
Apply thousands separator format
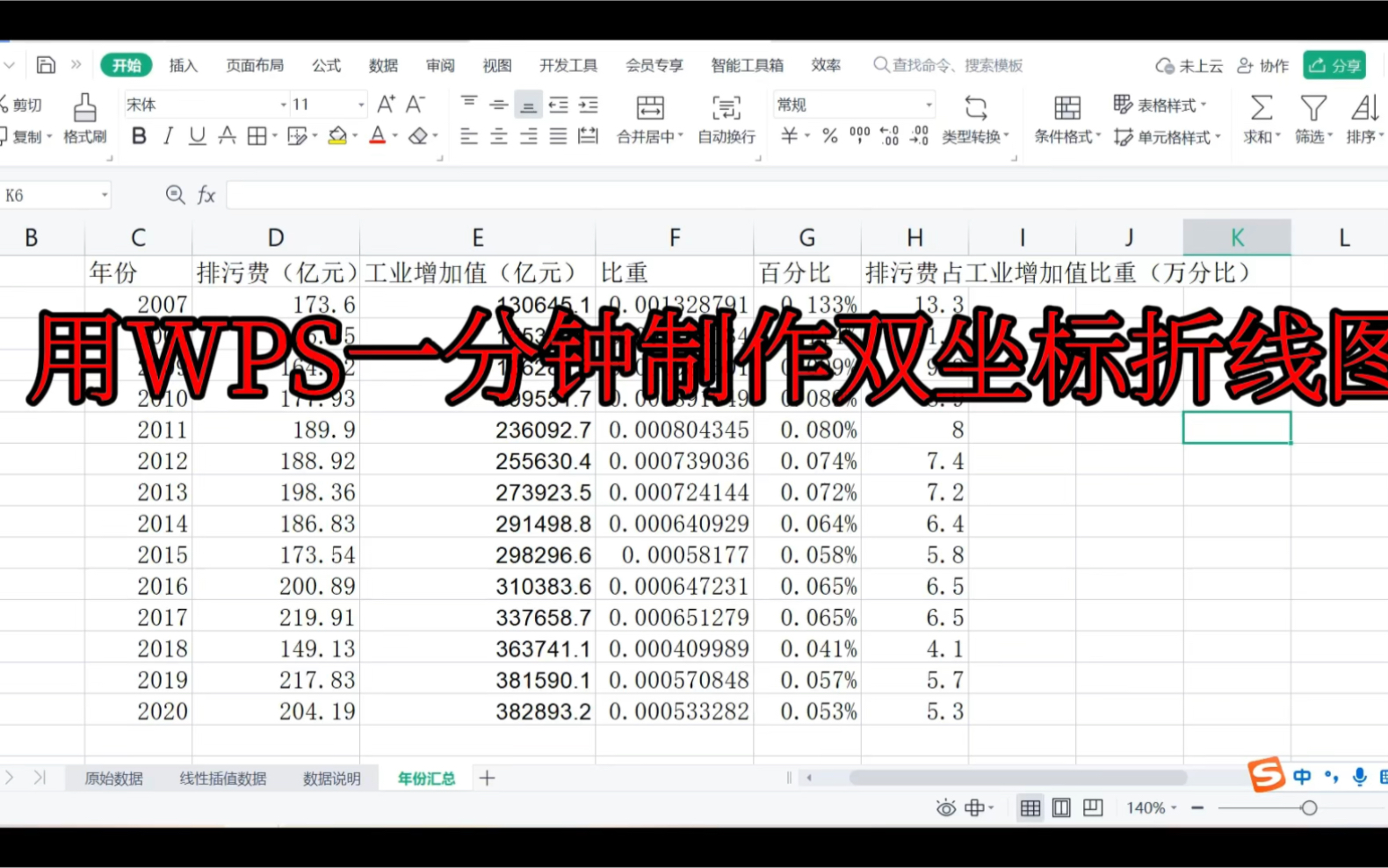tap(860, 136)
